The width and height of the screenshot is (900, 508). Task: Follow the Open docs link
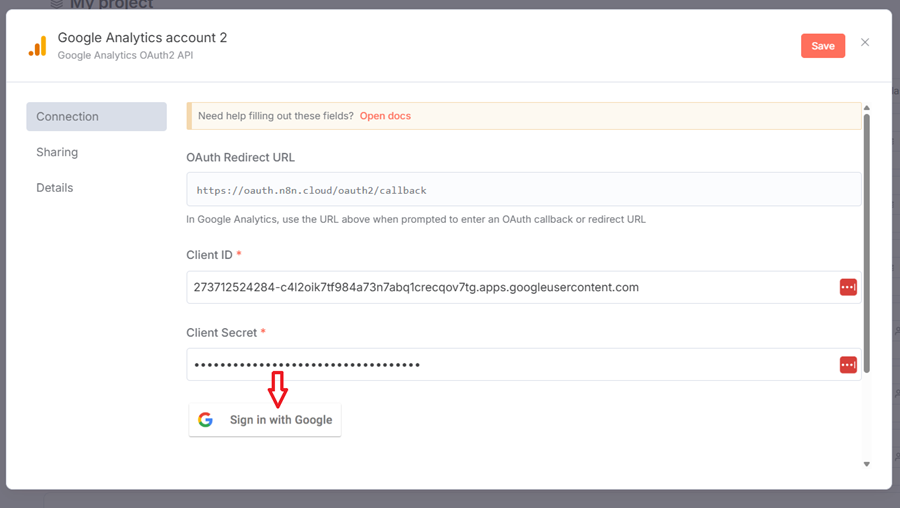coord(385,116)
